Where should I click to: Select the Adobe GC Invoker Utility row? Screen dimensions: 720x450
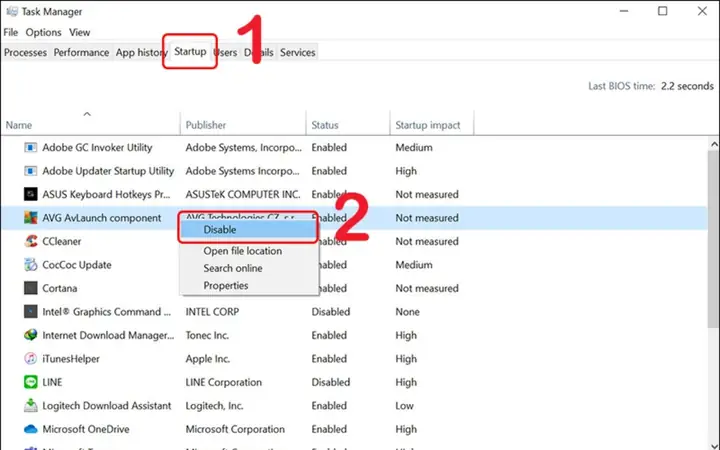click(354, 147)
